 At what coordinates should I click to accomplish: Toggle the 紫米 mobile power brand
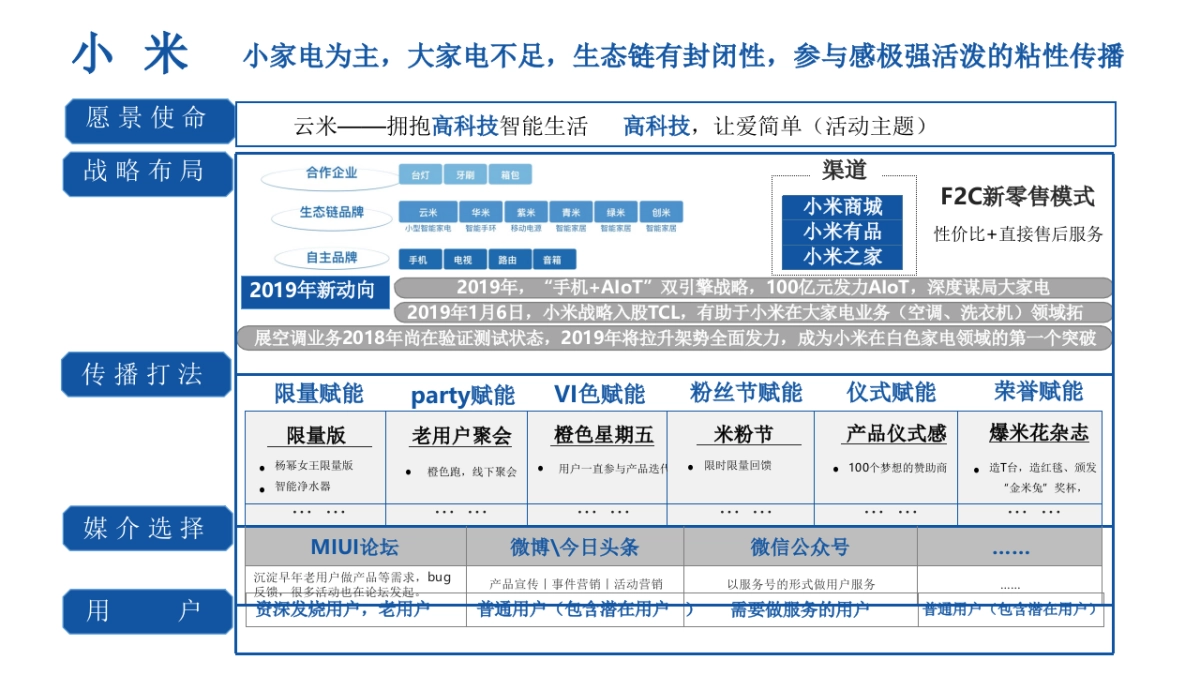527,212
